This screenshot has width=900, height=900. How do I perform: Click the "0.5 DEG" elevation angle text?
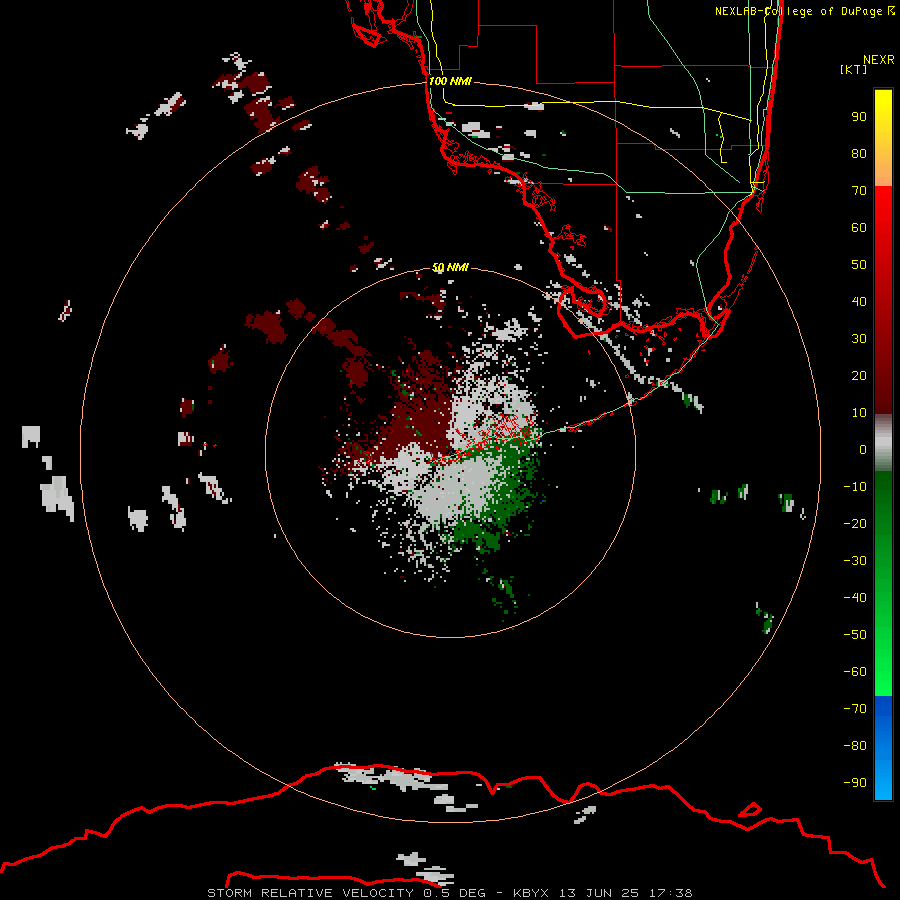454,893
